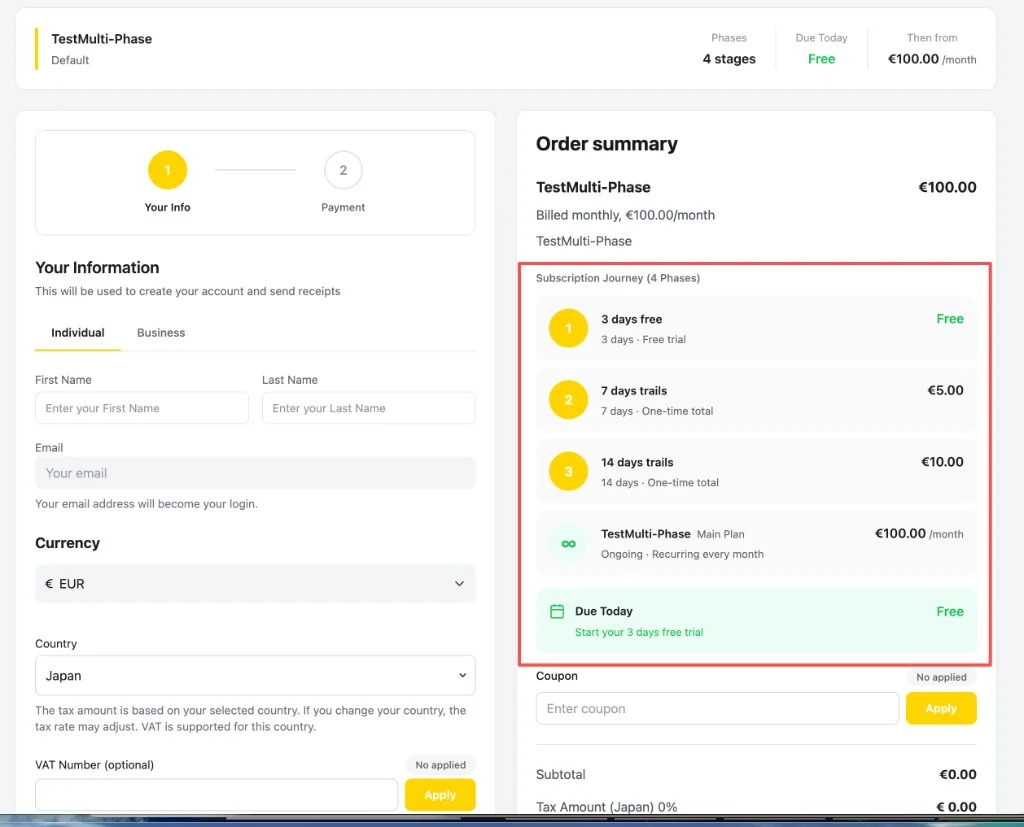Click phase 2 badge for 7 days trails

(x=568, y=400)
